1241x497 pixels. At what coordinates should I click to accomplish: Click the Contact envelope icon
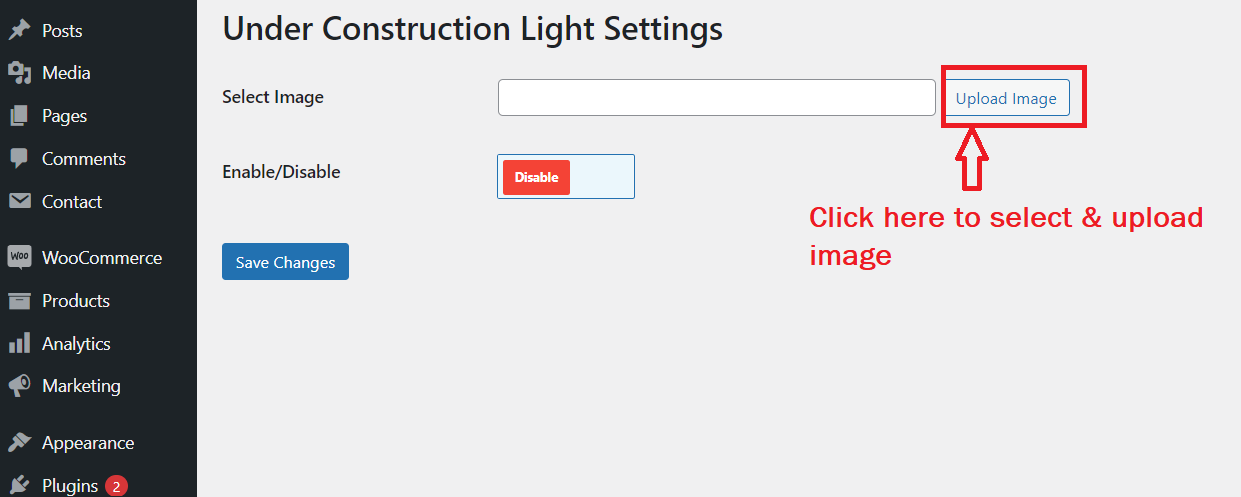[x=19, y=201]
